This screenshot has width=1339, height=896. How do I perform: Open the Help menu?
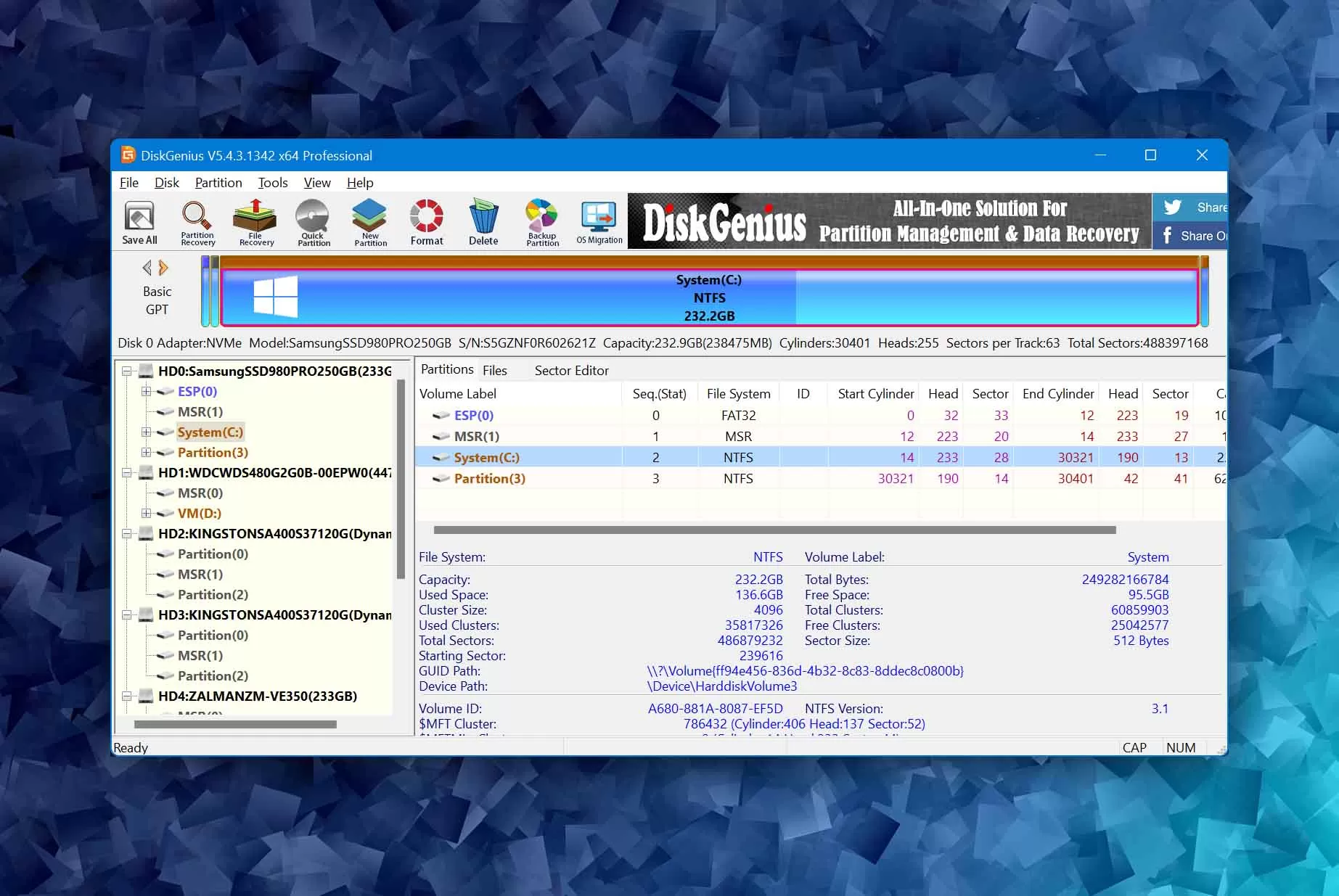pos(360,183)
